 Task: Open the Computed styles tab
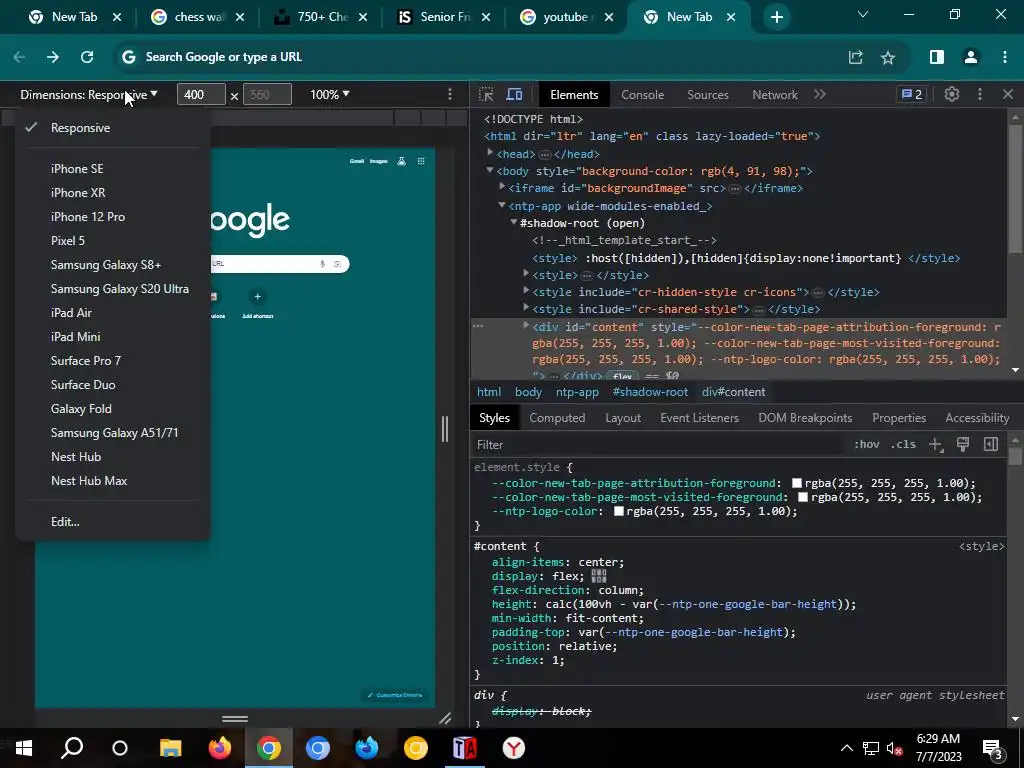click(557, 418)
